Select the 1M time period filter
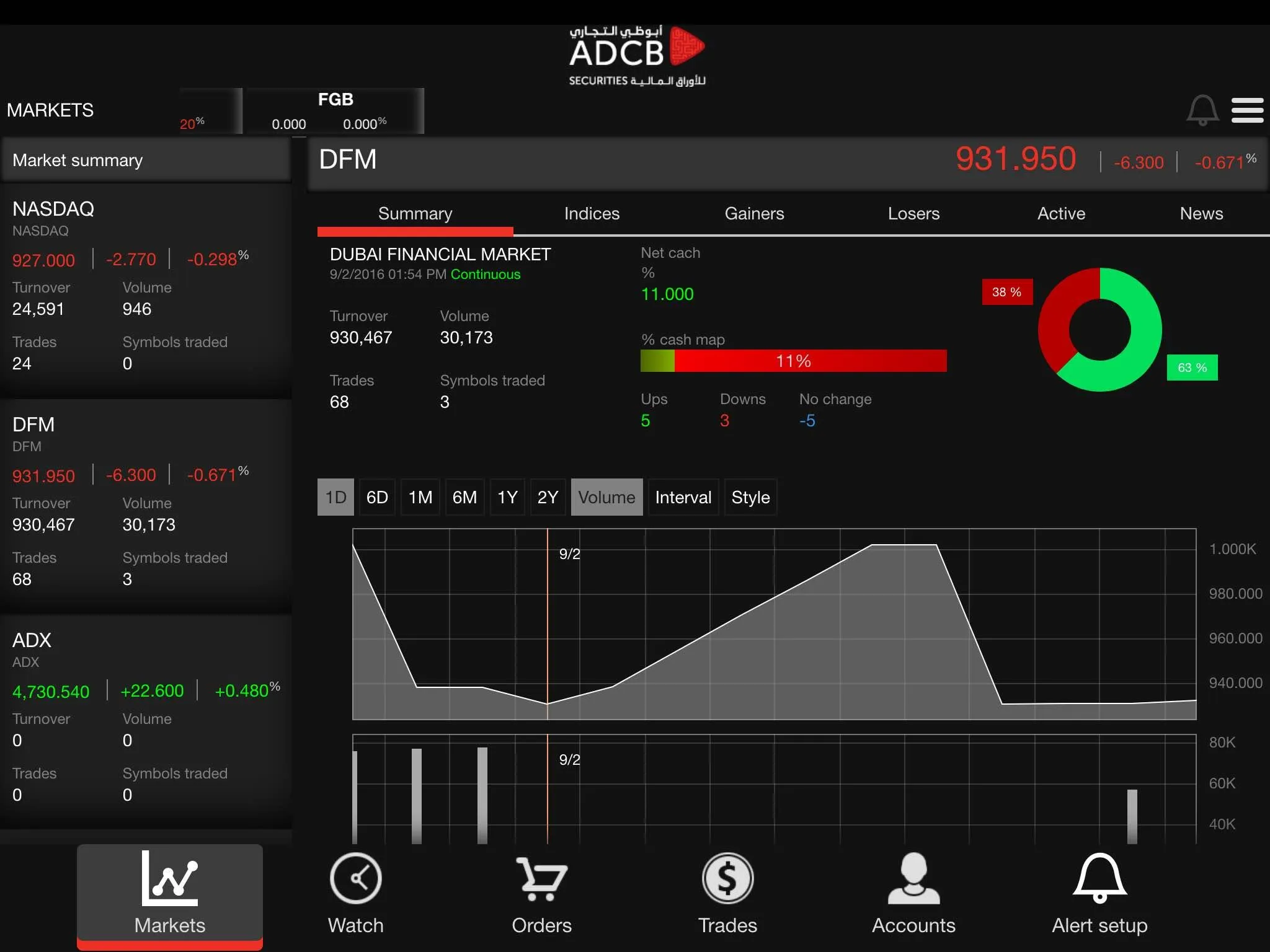 (421, 497)
